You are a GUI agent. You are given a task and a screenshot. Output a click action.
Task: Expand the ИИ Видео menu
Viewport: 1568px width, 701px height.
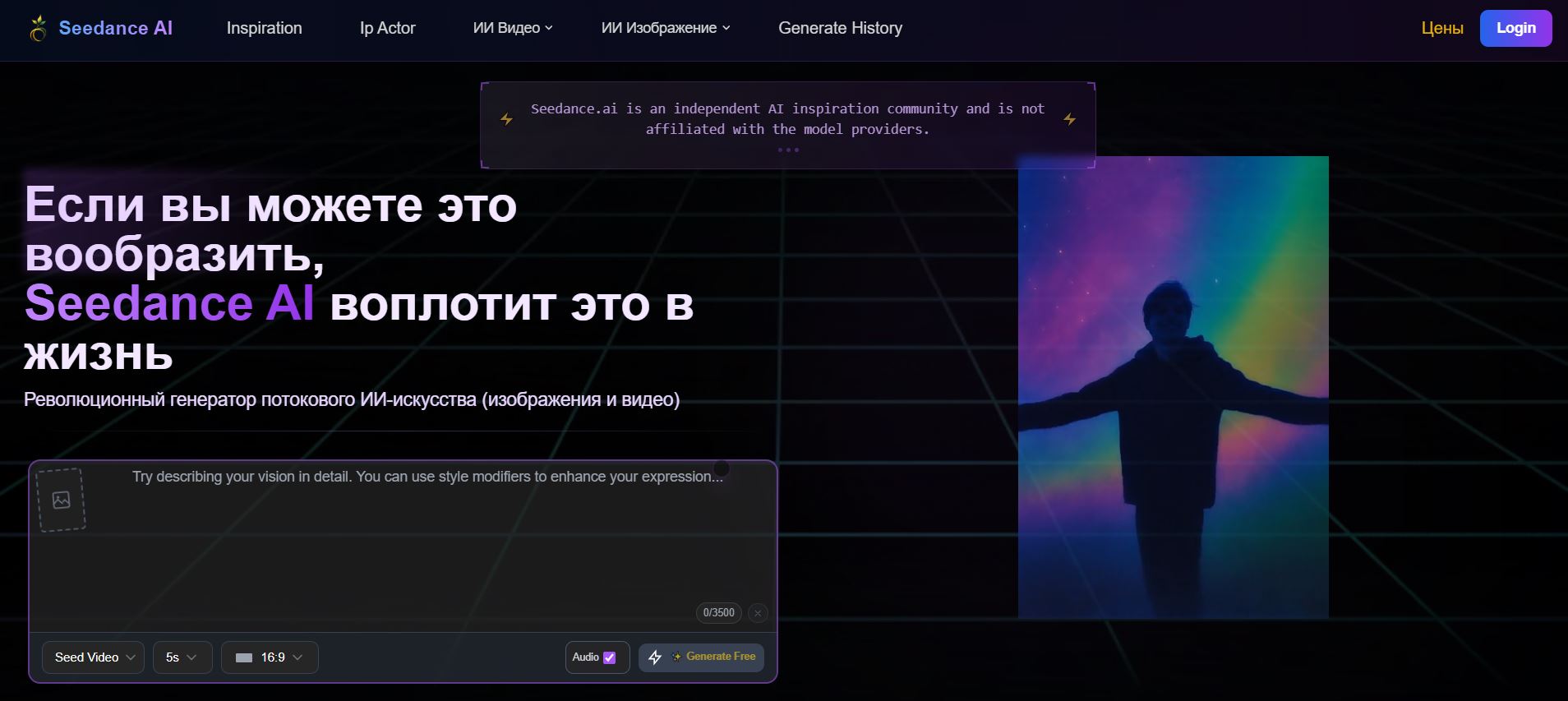[513, 28]
